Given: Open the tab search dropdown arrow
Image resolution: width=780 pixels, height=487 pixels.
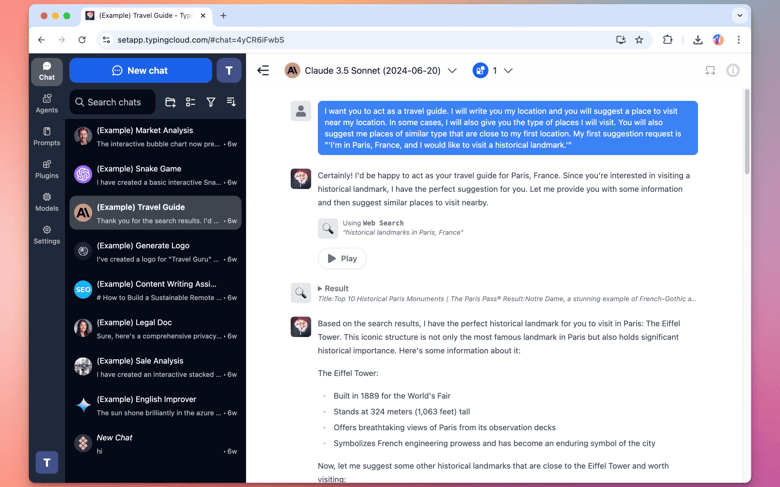Looking at the screenshot, I should click(740, 15).
